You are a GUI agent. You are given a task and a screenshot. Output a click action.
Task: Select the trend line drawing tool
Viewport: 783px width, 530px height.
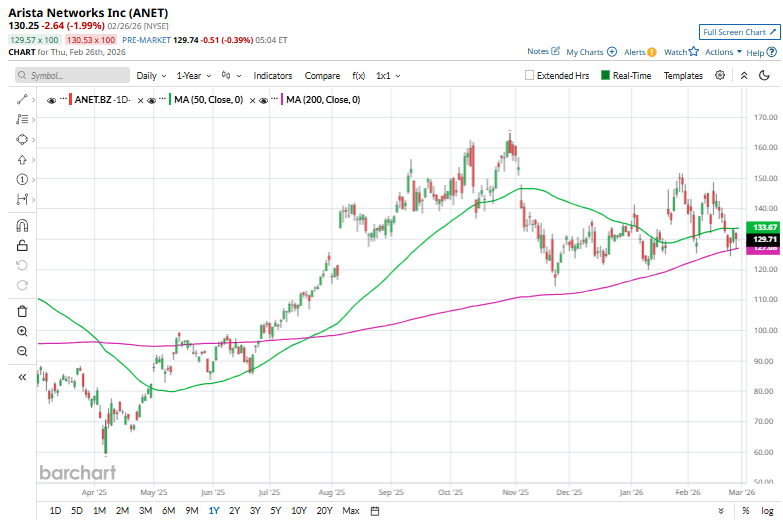tap(21, 99)
